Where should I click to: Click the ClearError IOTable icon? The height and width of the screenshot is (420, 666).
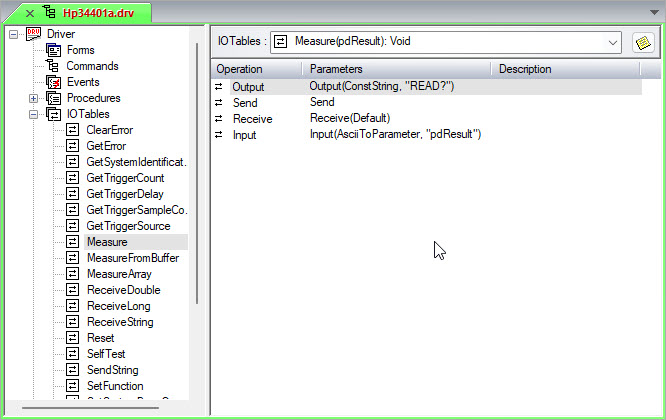[x=73, y=130]
